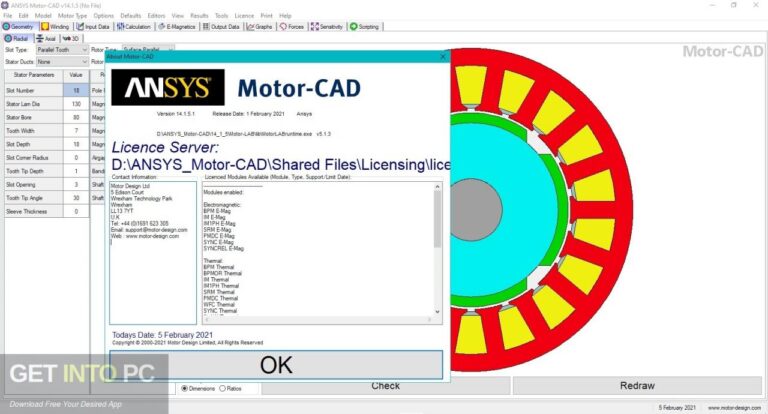The width and height of the screenshot is (768, 414).
Task: Click inside the Contact Information text box
Action: coord(153,252)
